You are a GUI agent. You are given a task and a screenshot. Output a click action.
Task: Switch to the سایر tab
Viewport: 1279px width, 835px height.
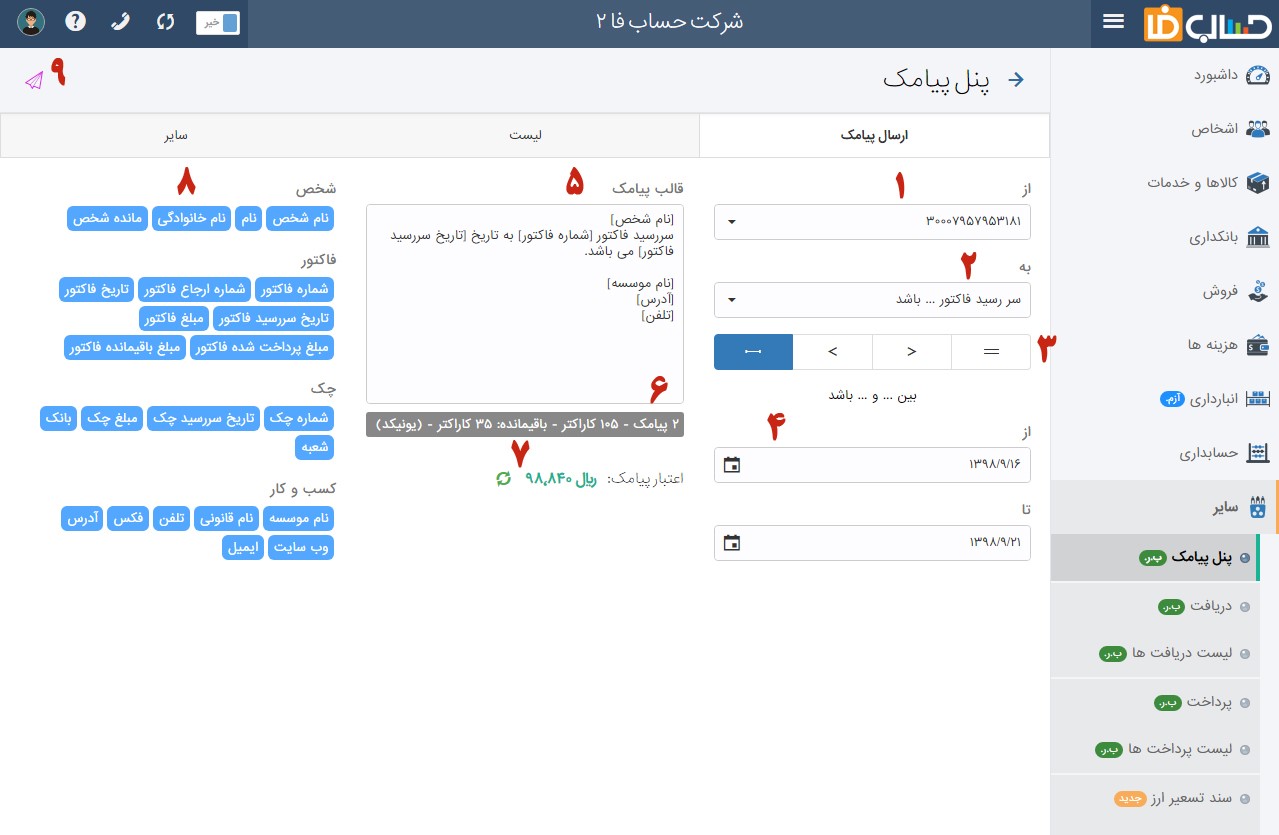tap(176, 135)
